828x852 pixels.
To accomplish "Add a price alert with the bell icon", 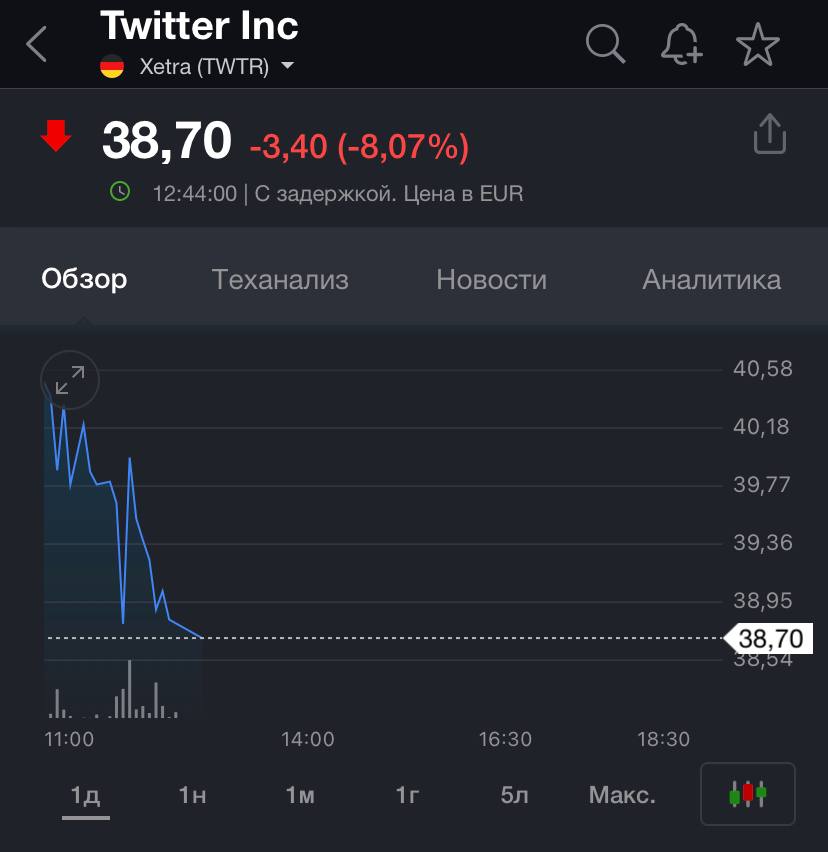I will (682, 45).
